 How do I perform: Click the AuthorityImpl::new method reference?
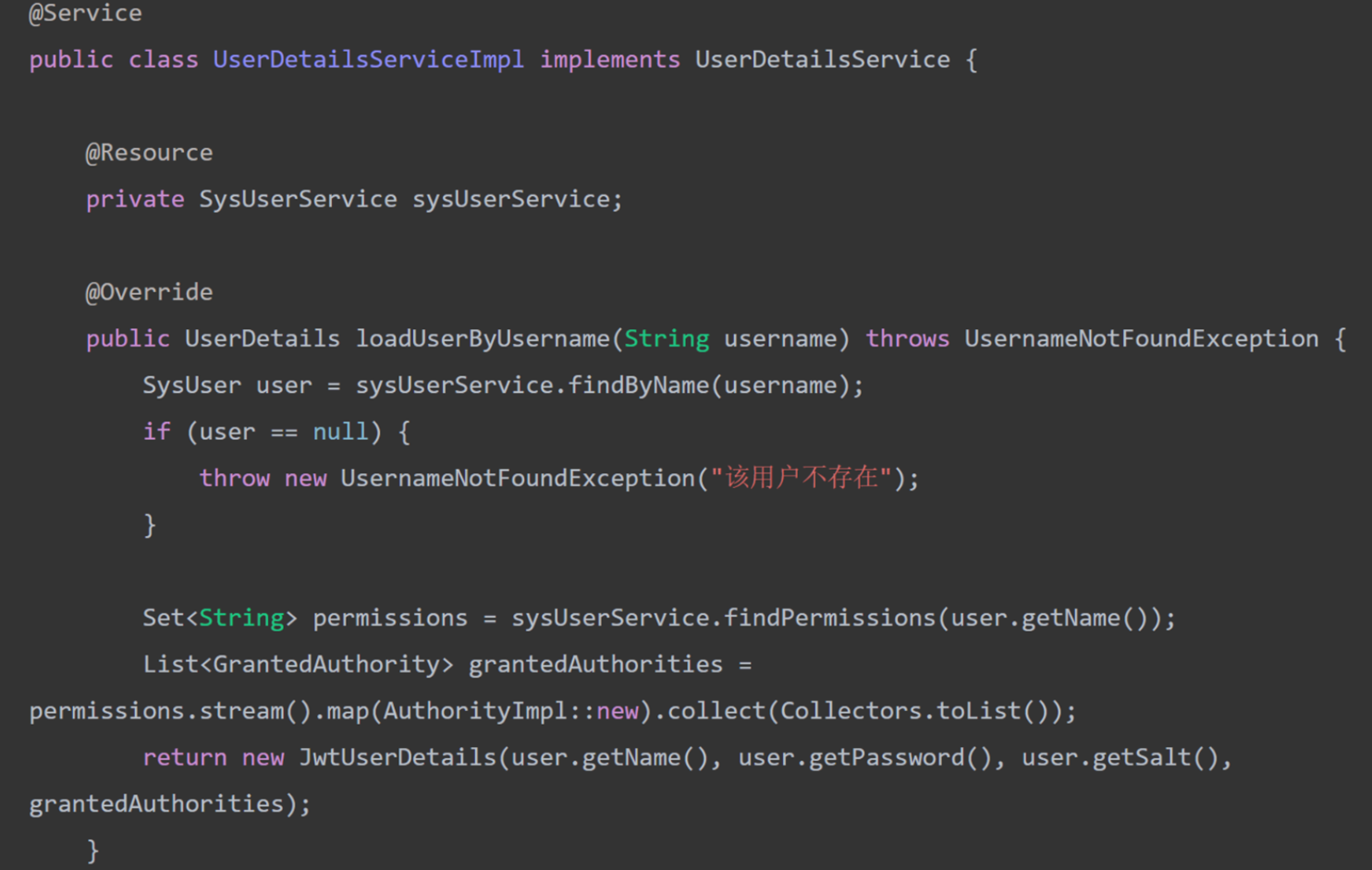510,711
